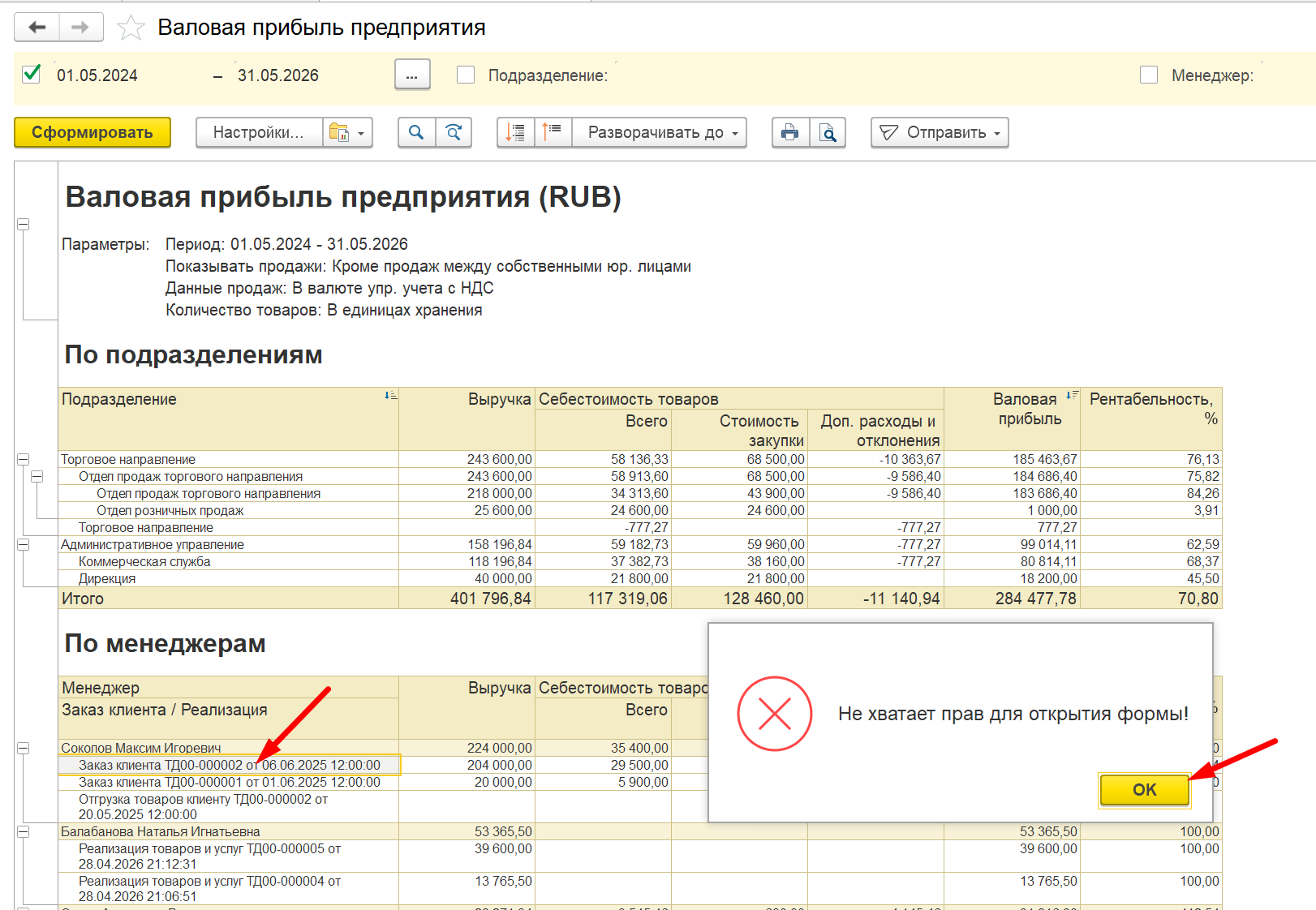The height and width of the screenshot is (910, 1316).
Task: Collapse Отдел продаж торгового направления subgroup
Action: pyautogui.click(x=37, y=476)
